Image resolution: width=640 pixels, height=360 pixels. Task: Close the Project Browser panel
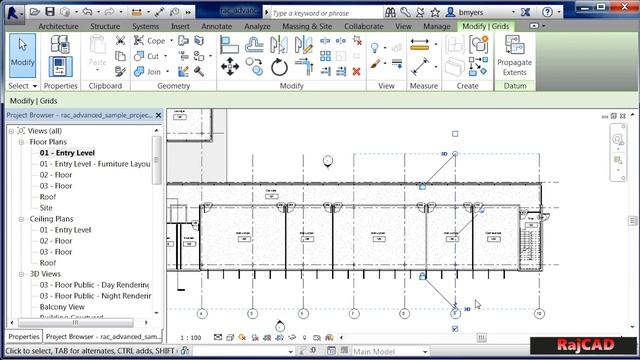point(158,116)
